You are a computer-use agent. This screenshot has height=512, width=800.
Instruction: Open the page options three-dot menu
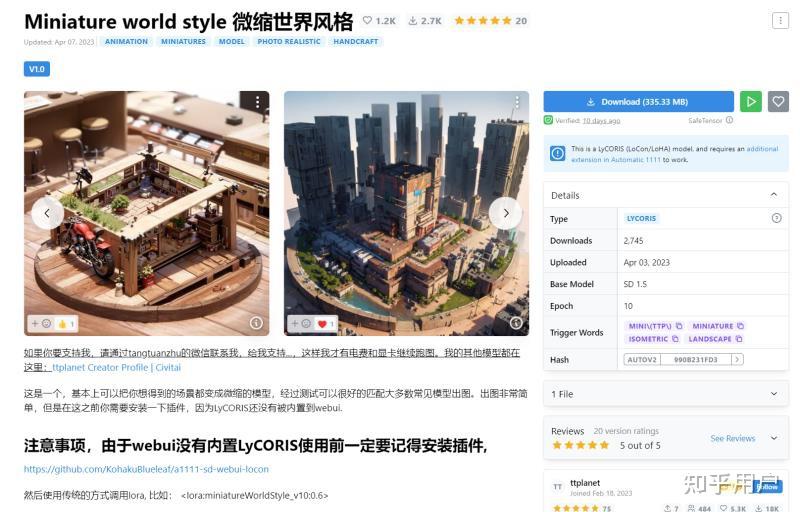point(780,20)
